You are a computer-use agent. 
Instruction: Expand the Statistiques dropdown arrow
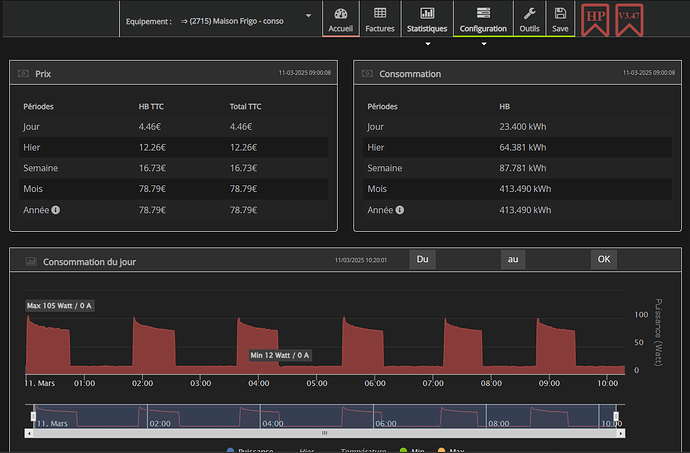[x=428, y=44]
